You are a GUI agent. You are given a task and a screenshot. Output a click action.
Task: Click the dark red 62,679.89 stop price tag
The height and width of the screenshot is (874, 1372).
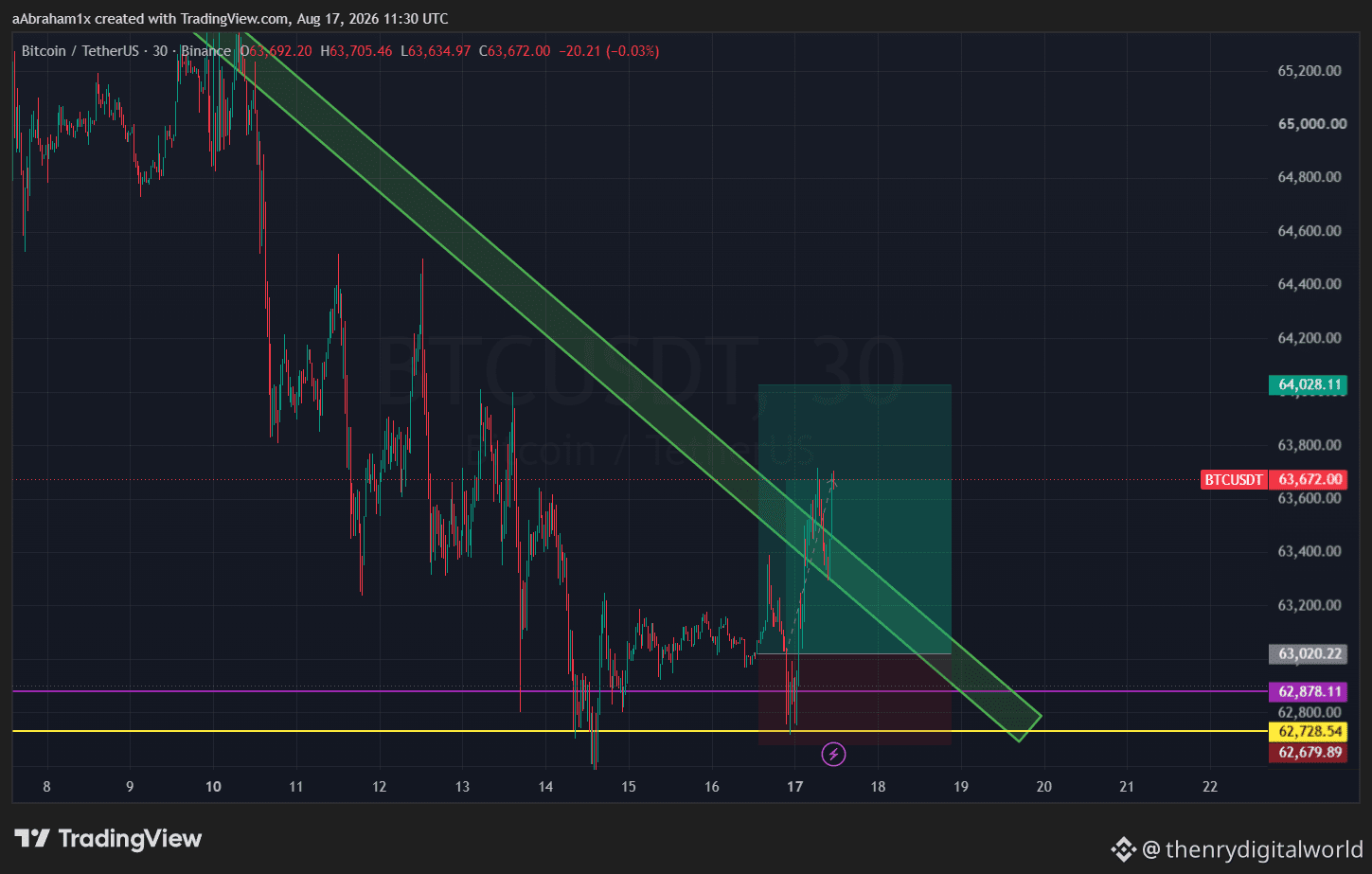point(1309,752)
